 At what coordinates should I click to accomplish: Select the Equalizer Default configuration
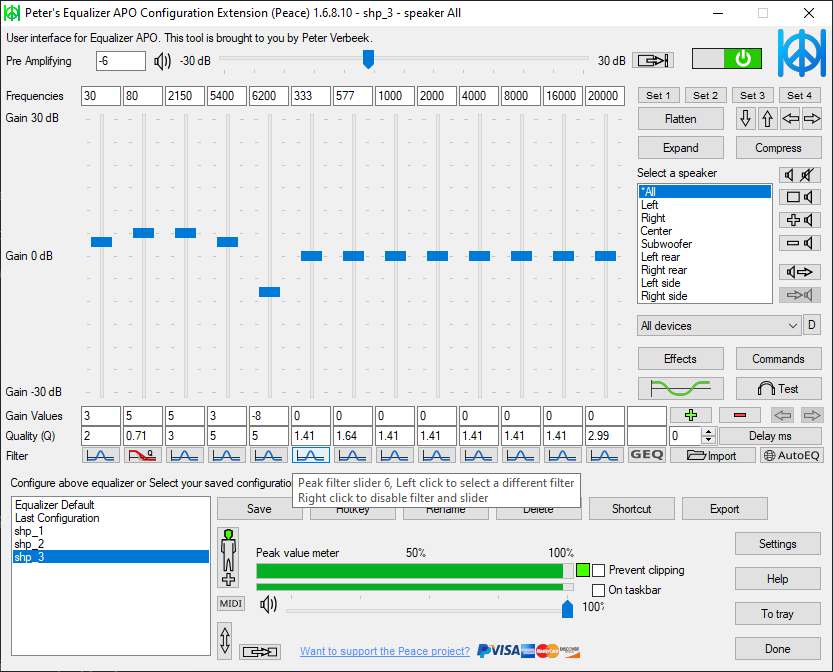(x=110, y=505)
